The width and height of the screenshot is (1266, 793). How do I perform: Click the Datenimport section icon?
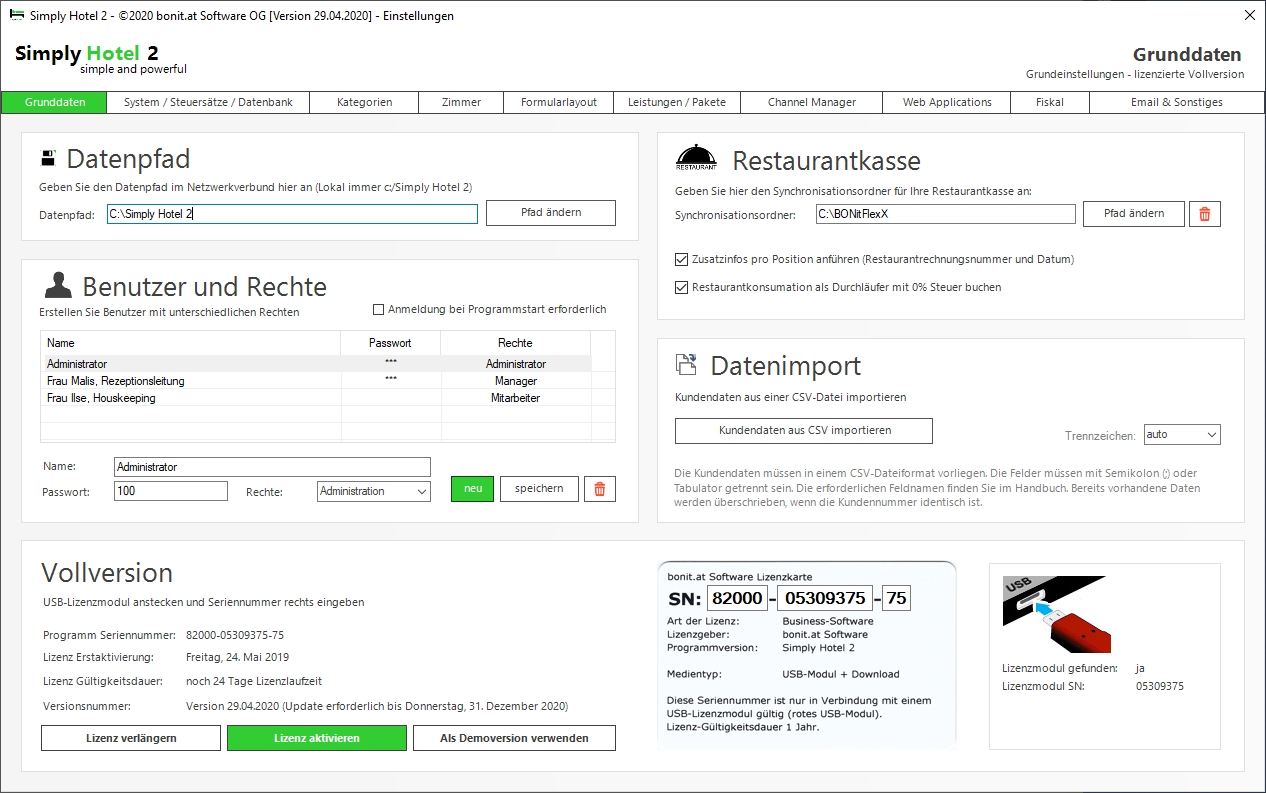click(x=687, y=364)
